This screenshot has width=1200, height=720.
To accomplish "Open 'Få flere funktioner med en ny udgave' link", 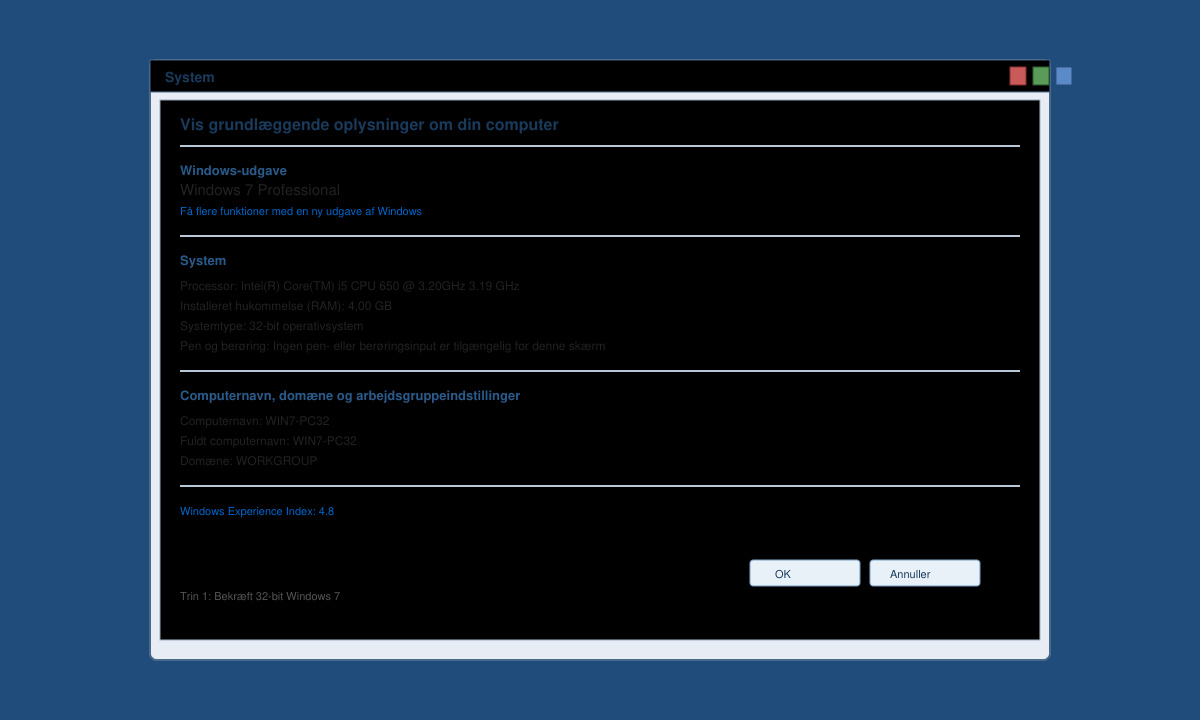I will [301, 211].
